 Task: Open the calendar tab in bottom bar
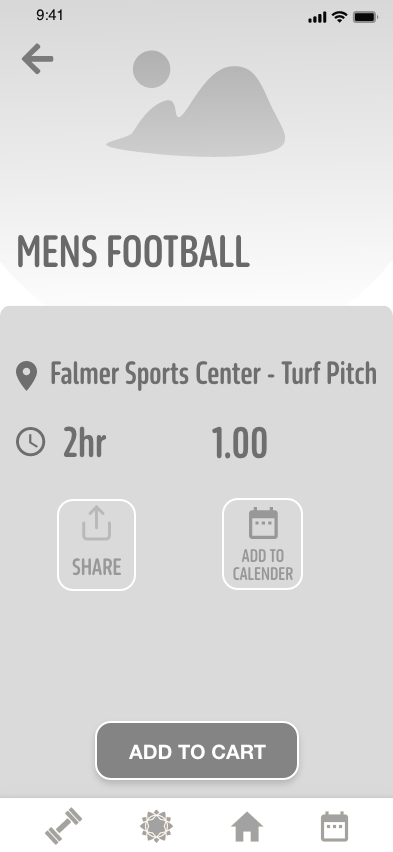334,826
